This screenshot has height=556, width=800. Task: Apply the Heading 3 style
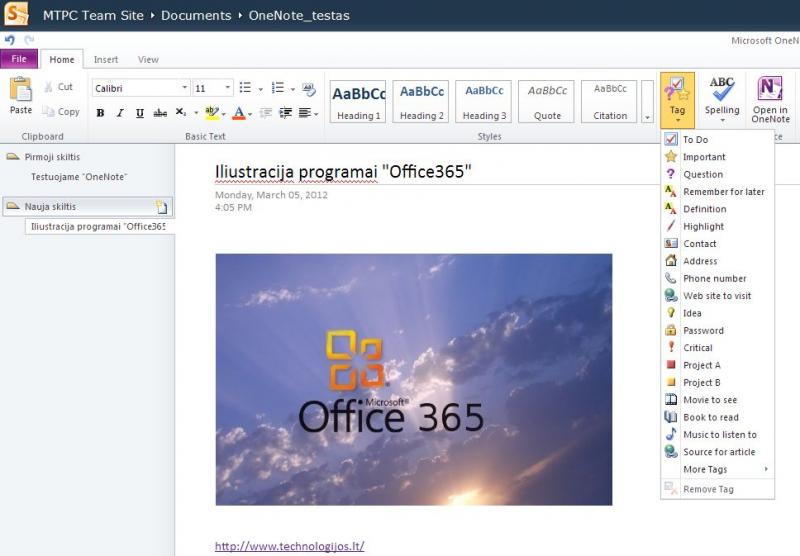(x=484, y=101)
